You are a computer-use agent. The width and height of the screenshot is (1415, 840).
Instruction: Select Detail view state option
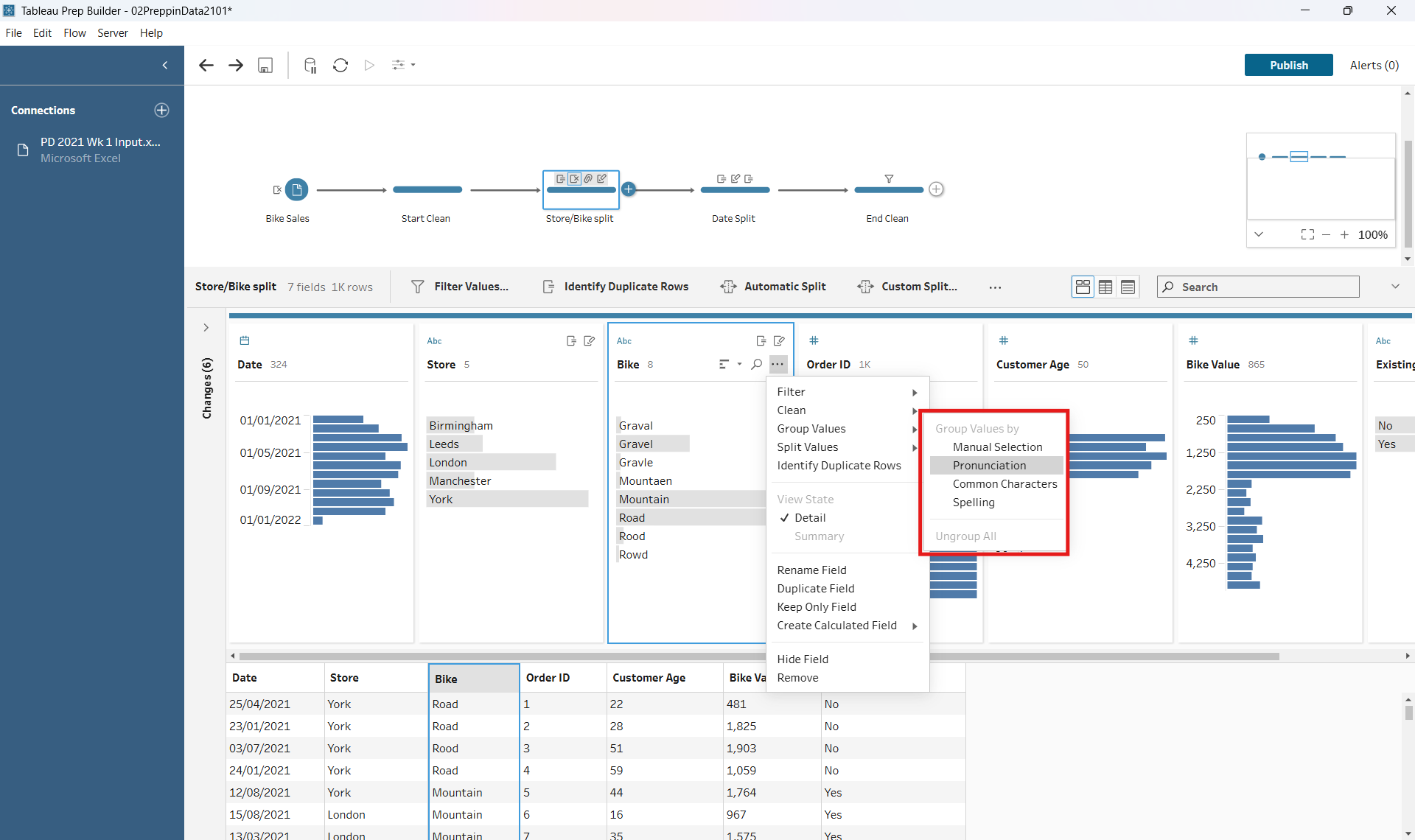[x=810, y=518]
